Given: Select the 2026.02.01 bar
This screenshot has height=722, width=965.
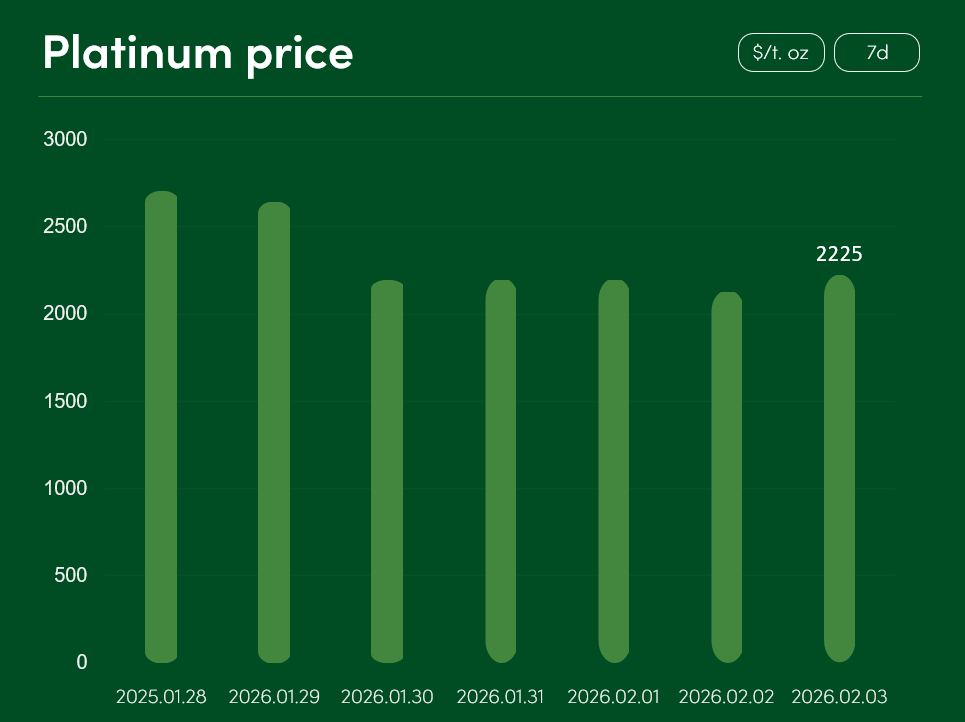Looking at the screenshot, I should coord(613,471).
